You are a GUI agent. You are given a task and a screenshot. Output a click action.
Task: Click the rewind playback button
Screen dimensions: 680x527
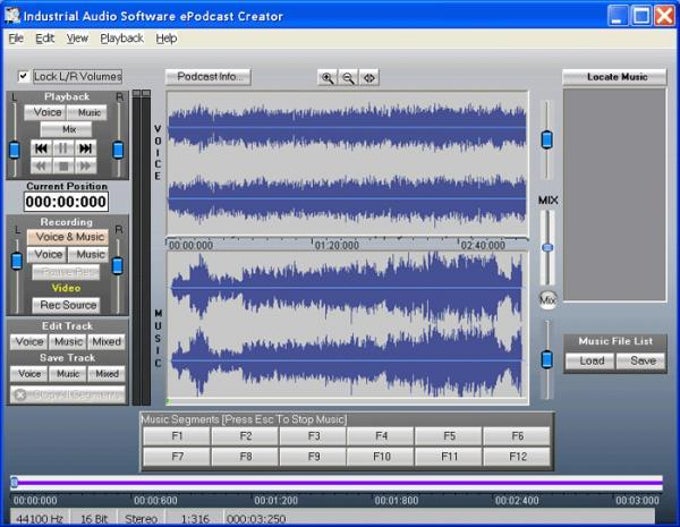click(41, 166)
